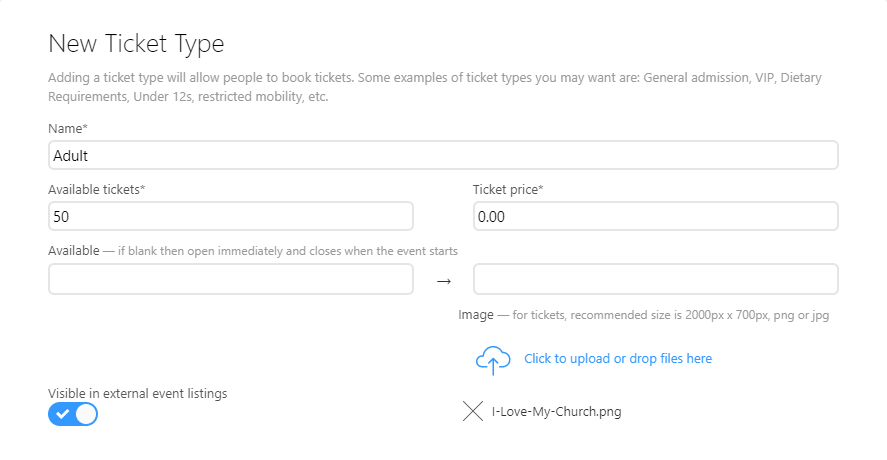The width and height of the screenshot is (887, 460).
Task: Click the cloud upload icon
Action: click(x=493, y=360)
